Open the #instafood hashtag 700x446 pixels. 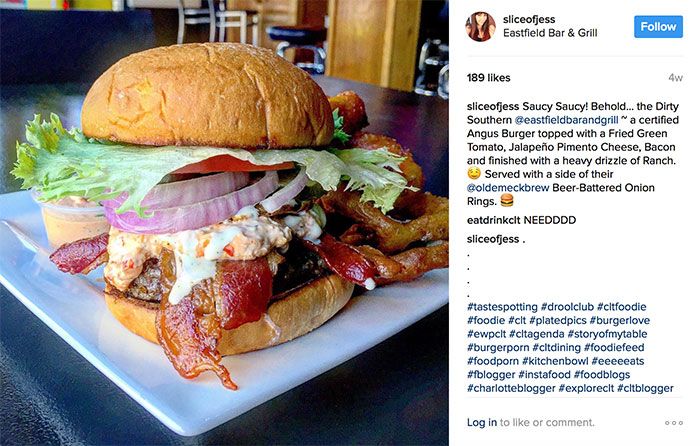(544, 375)
